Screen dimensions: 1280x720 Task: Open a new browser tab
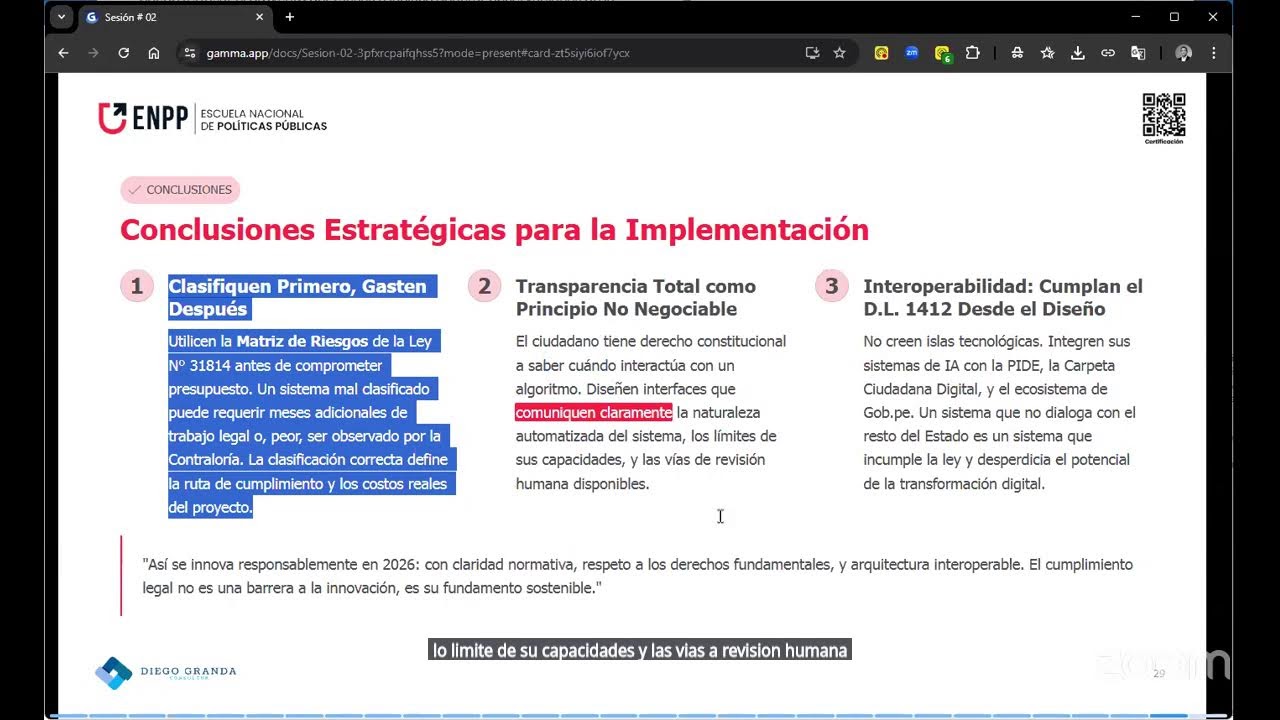pyautogui.click(x=290, y=17)
